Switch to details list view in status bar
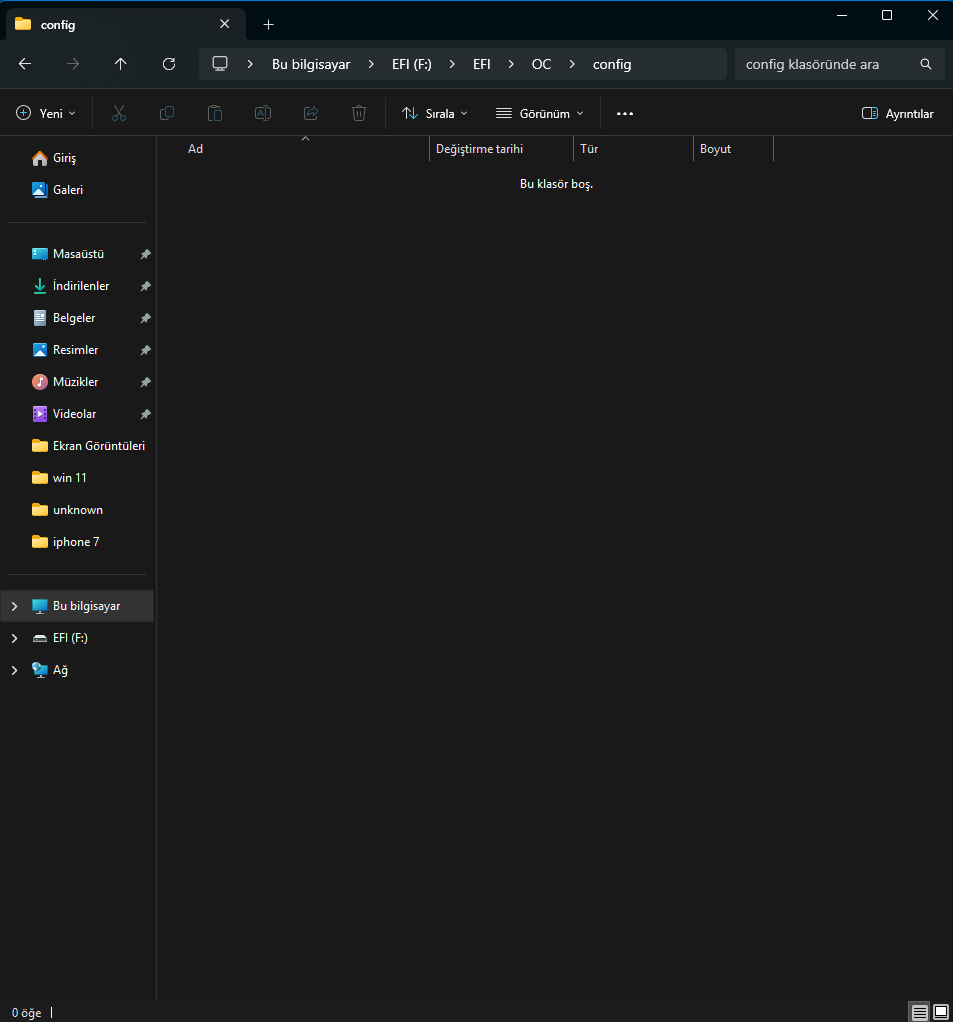 point(919,1012)
